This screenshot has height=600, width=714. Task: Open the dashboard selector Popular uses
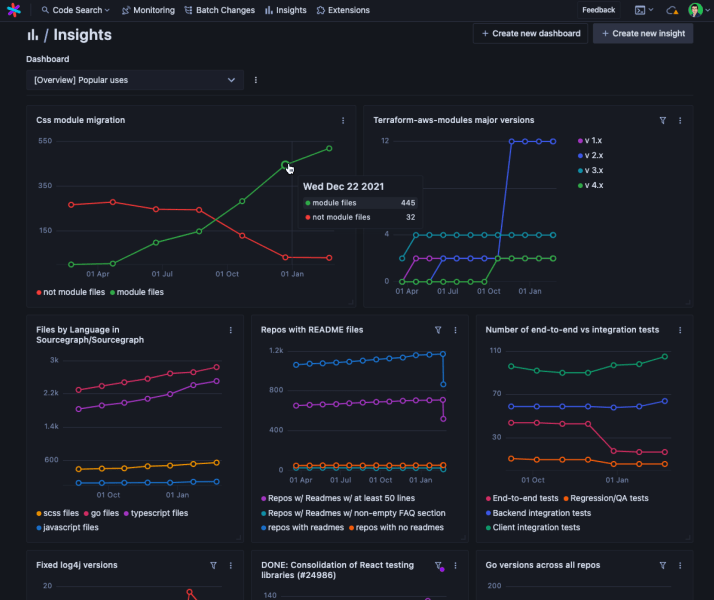pyautogui.click(x=135, y=80)
